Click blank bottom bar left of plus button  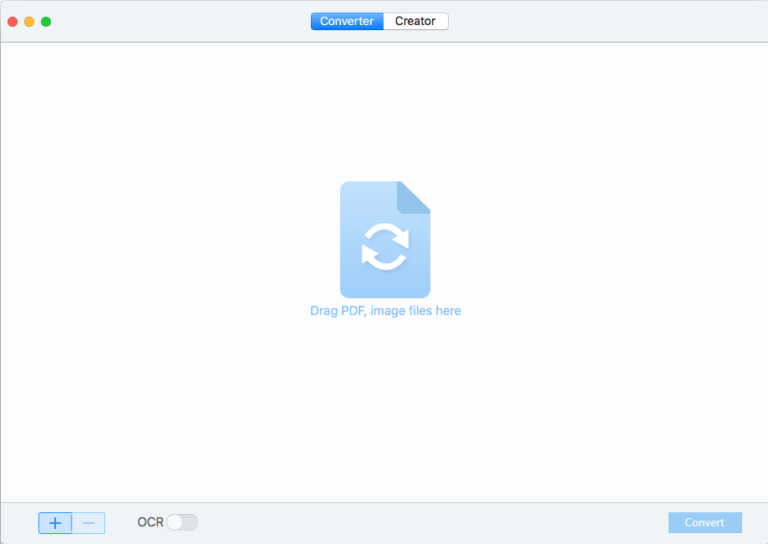pyautogui.click(x=18, y=523)
